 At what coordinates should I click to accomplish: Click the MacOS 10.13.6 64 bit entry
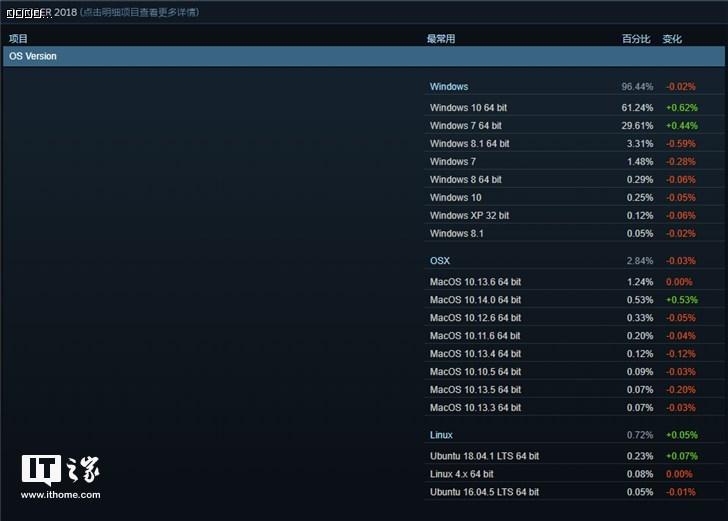click(475, 282)
